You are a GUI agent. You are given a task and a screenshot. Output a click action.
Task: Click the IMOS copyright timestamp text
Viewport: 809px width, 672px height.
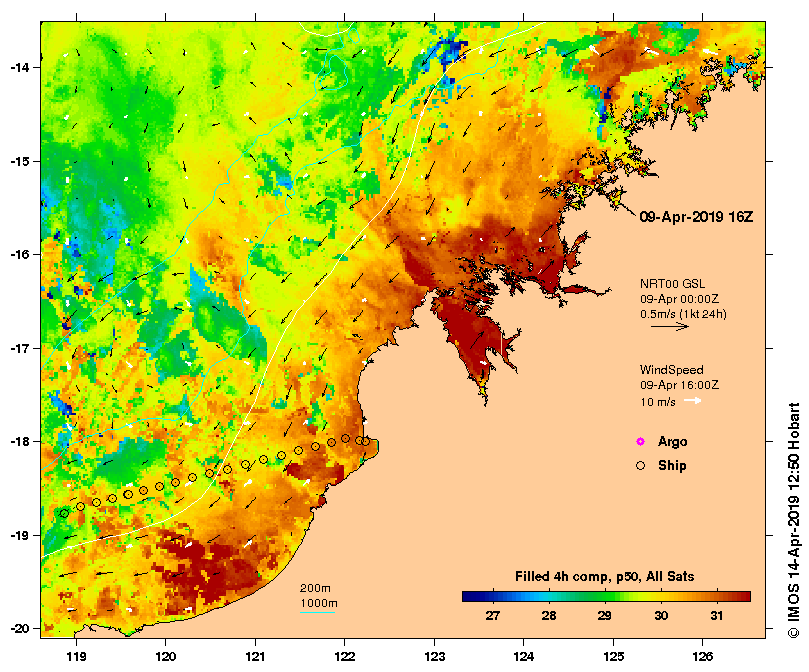[x=794, y=520]
